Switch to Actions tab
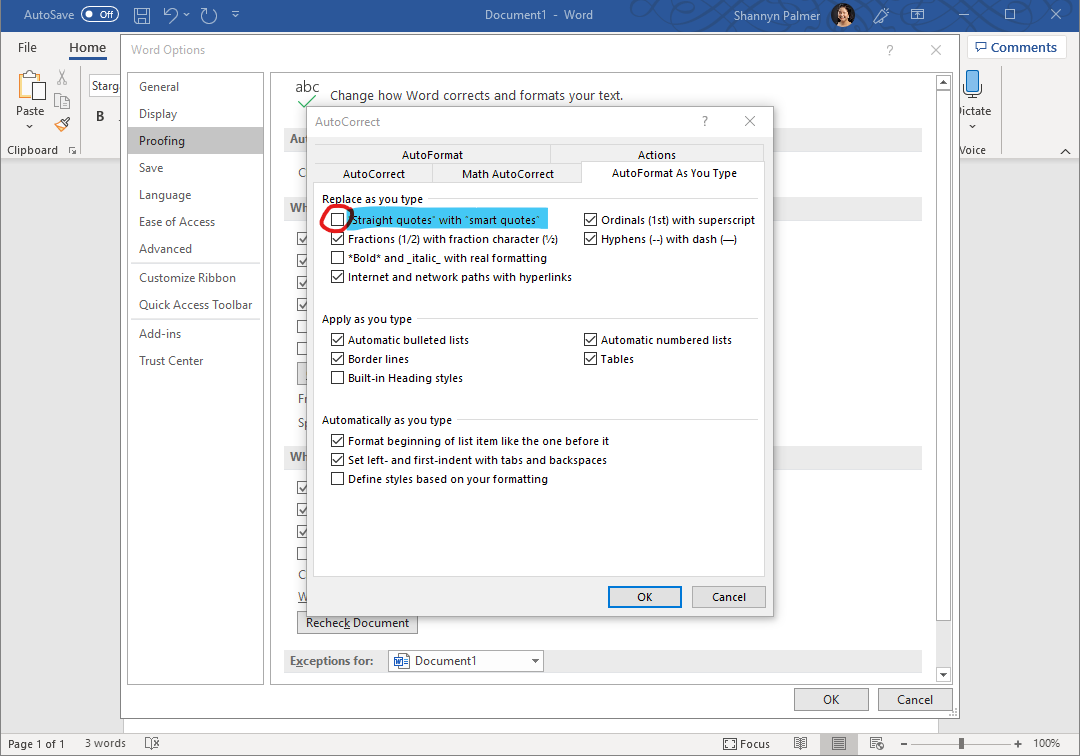Screen dimensions: 1080x756 657,155
